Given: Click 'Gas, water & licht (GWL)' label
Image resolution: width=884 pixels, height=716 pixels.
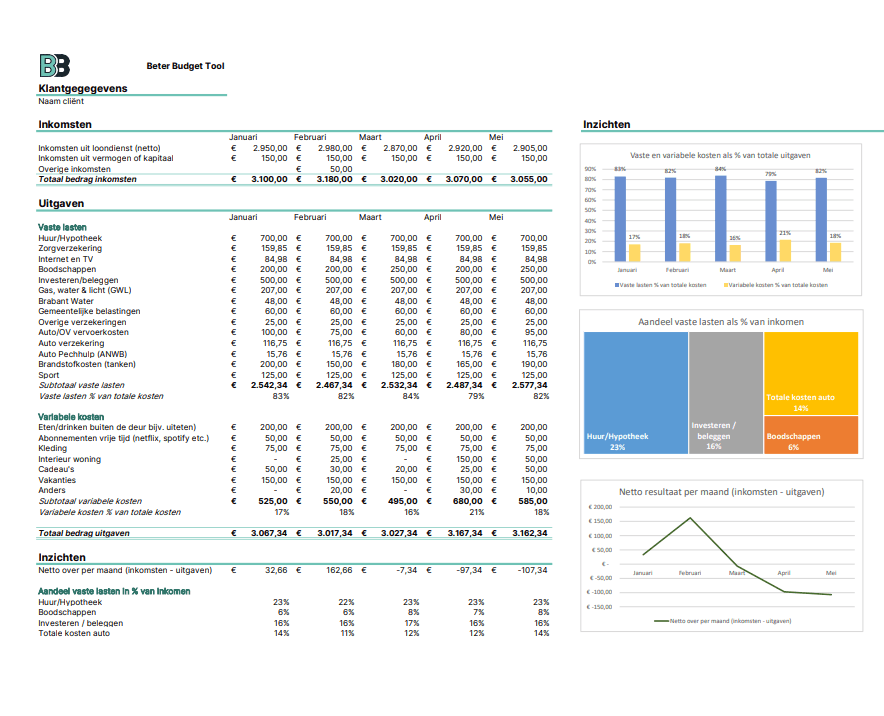Looking at the screenshot, I should (85, 290).
